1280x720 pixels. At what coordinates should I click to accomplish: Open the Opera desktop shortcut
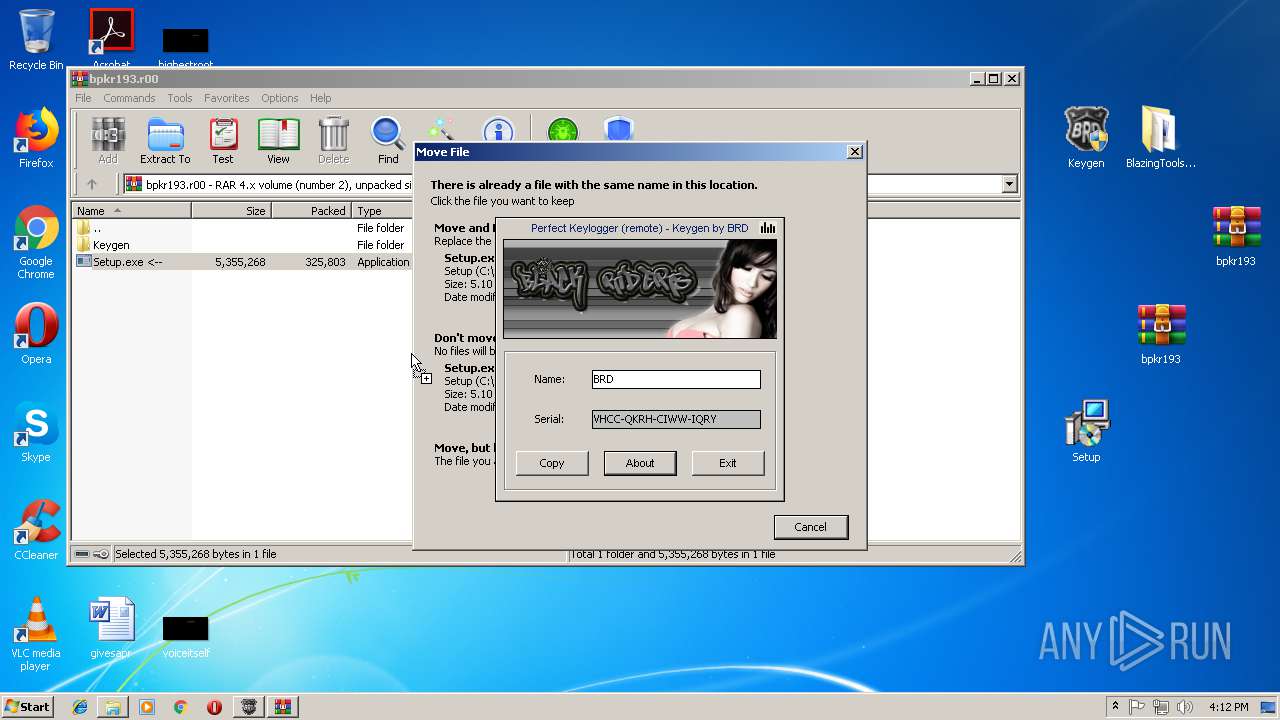point(36,334)
